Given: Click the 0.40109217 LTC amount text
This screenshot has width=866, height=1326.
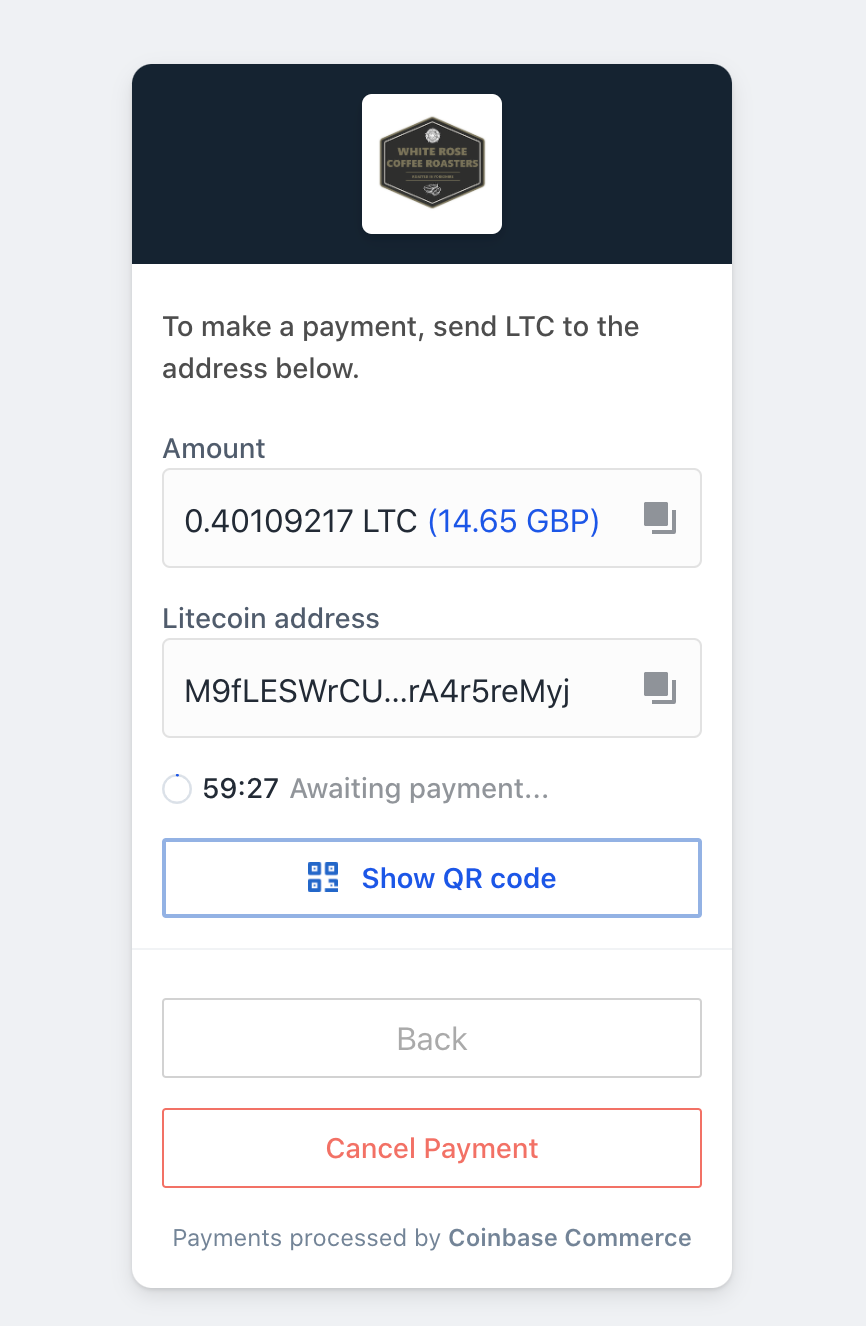Looking at the screenshot, I should 300,520.
